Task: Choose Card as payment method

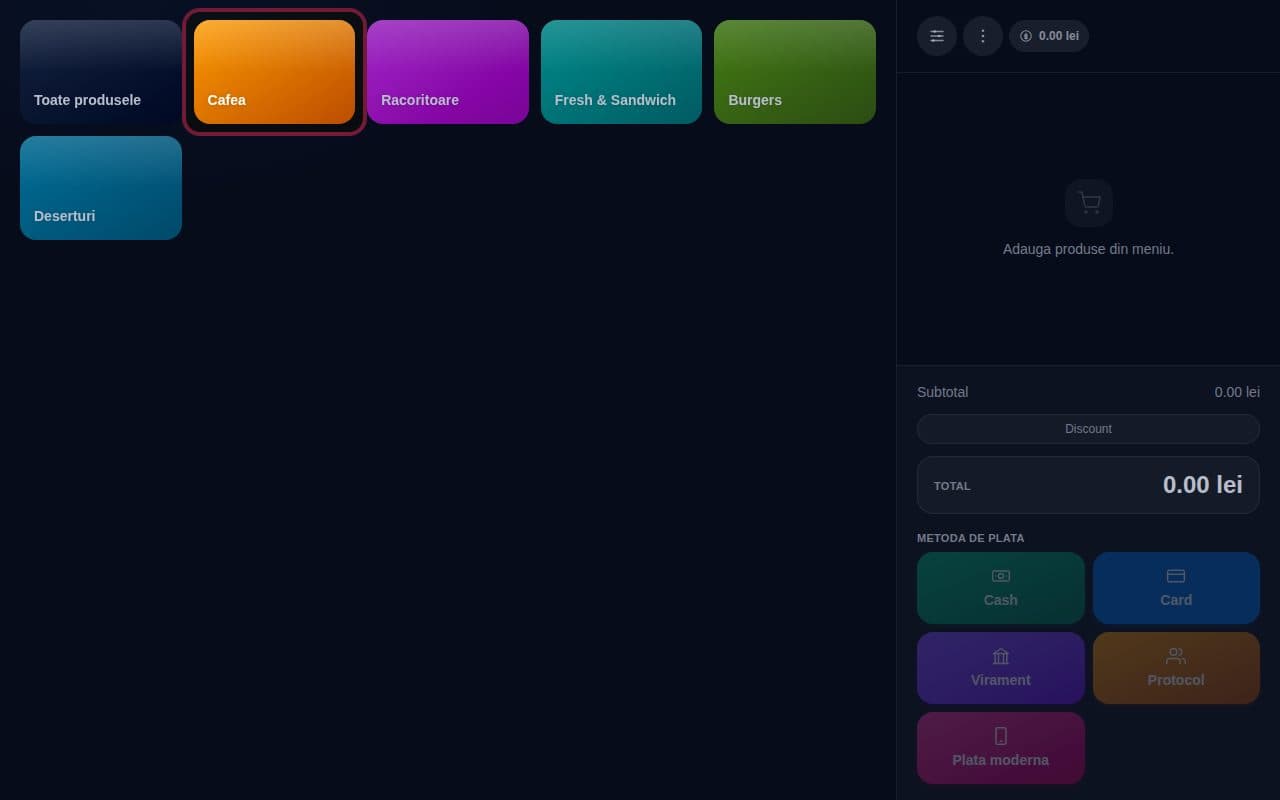Action: click(1176, 588)
